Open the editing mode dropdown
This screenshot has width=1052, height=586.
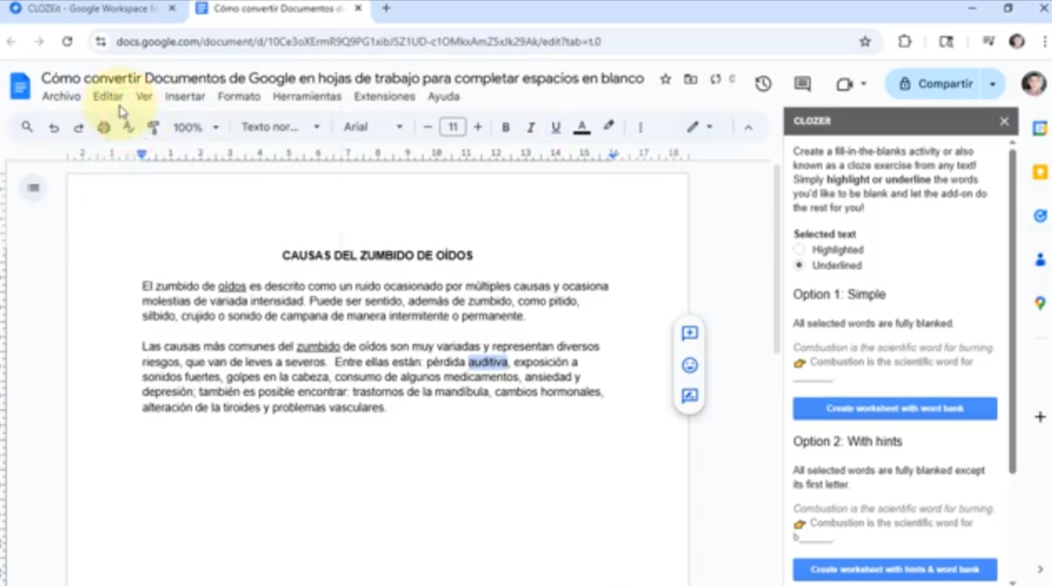[x=699, y=127]
